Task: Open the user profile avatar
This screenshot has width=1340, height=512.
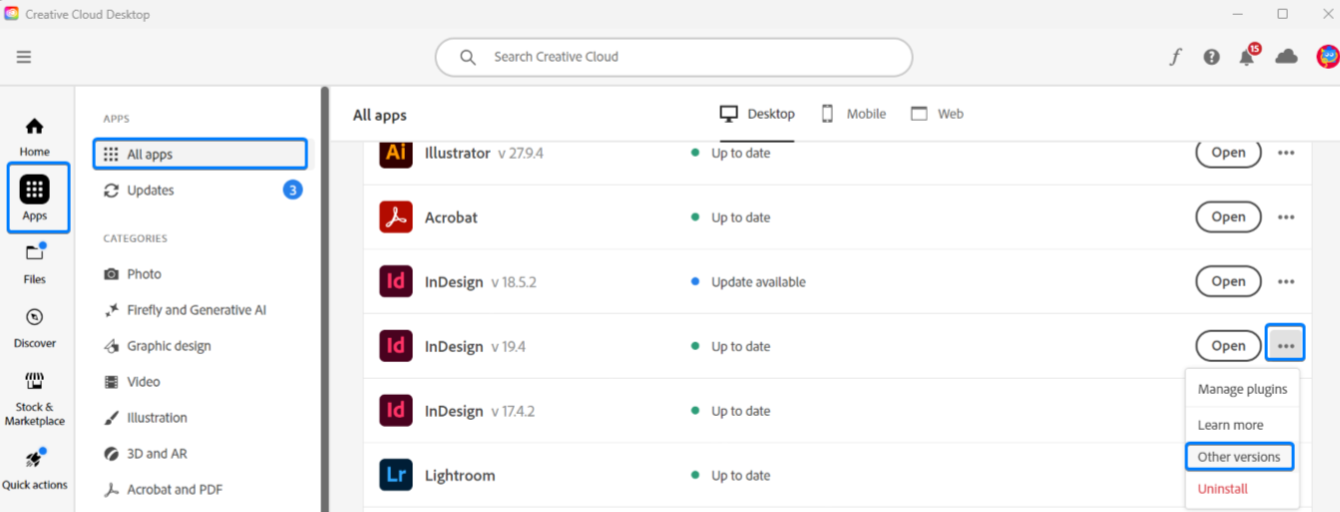Action: click(x=1326, y=57)
